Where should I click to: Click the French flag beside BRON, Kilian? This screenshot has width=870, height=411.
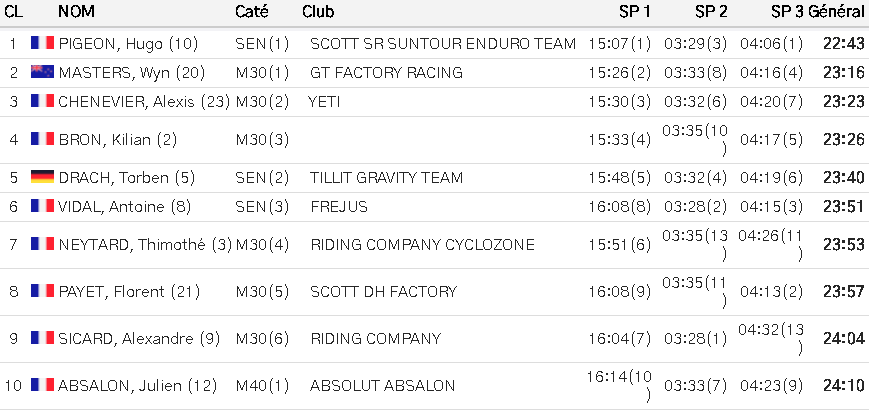tap(42, 140)
